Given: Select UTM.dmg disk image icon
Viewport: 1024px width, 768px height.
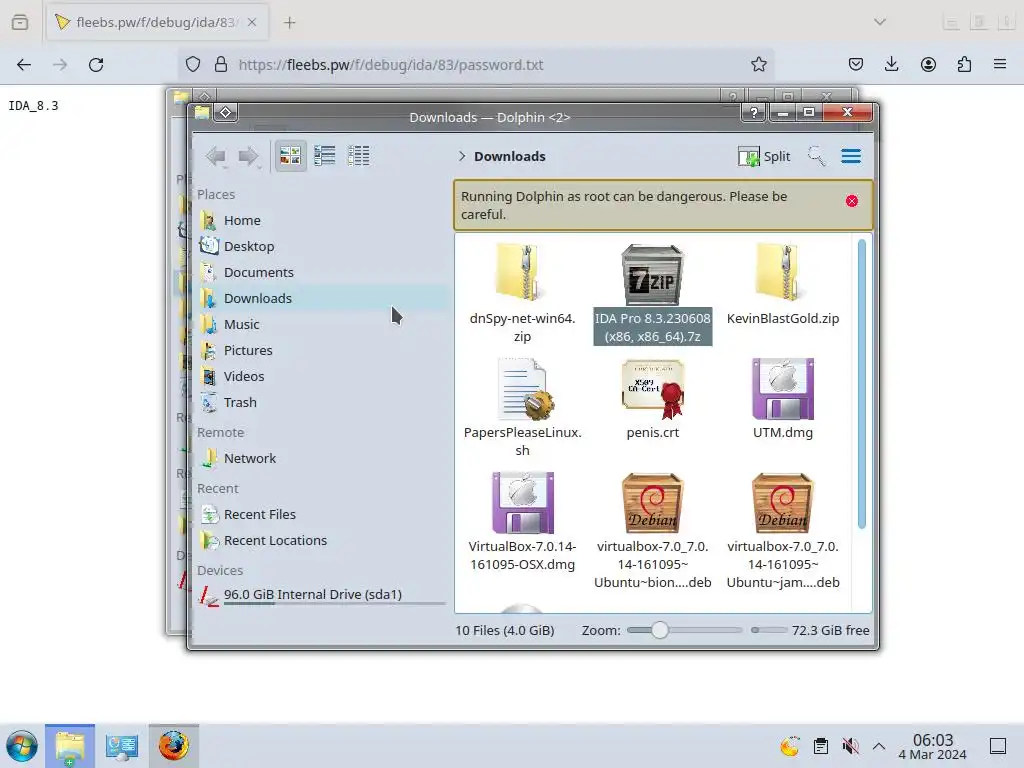Looking at the screenshot, I should 782,389.
